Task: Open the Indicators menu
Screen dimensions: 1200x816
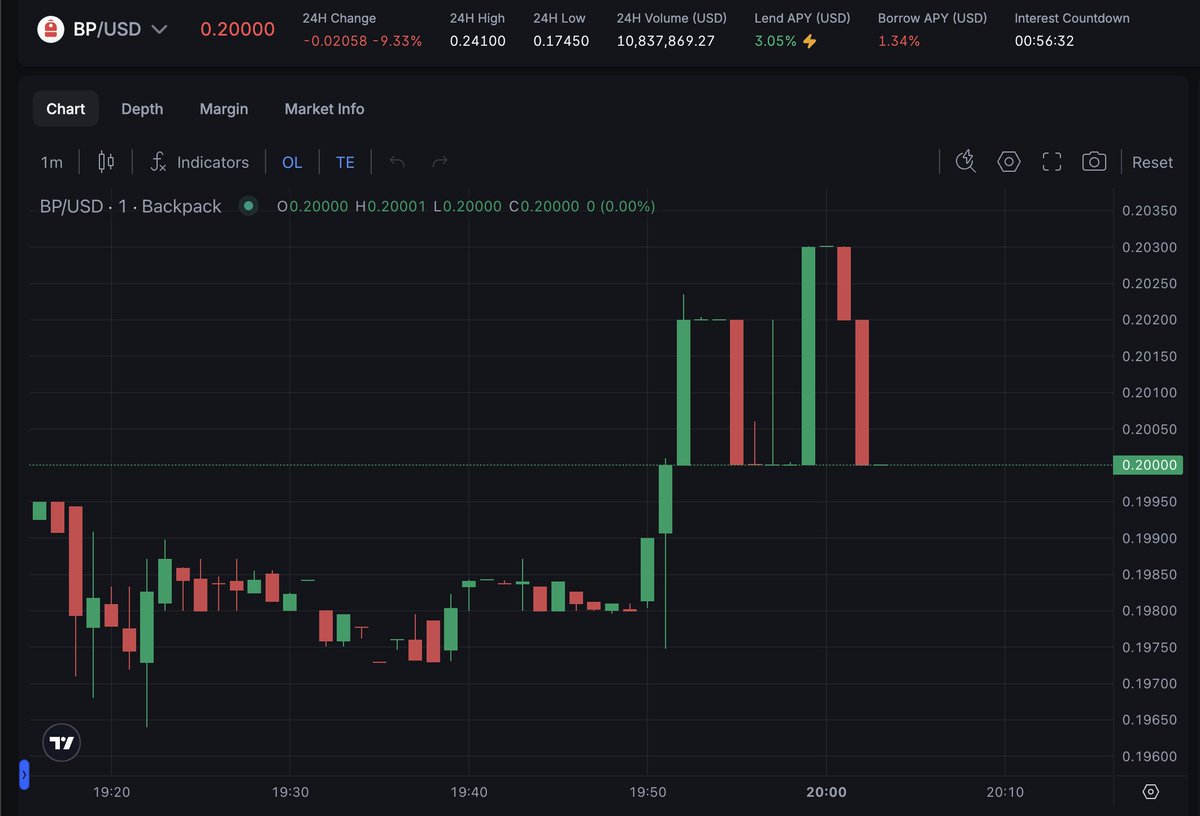Action: click(199, 162)
